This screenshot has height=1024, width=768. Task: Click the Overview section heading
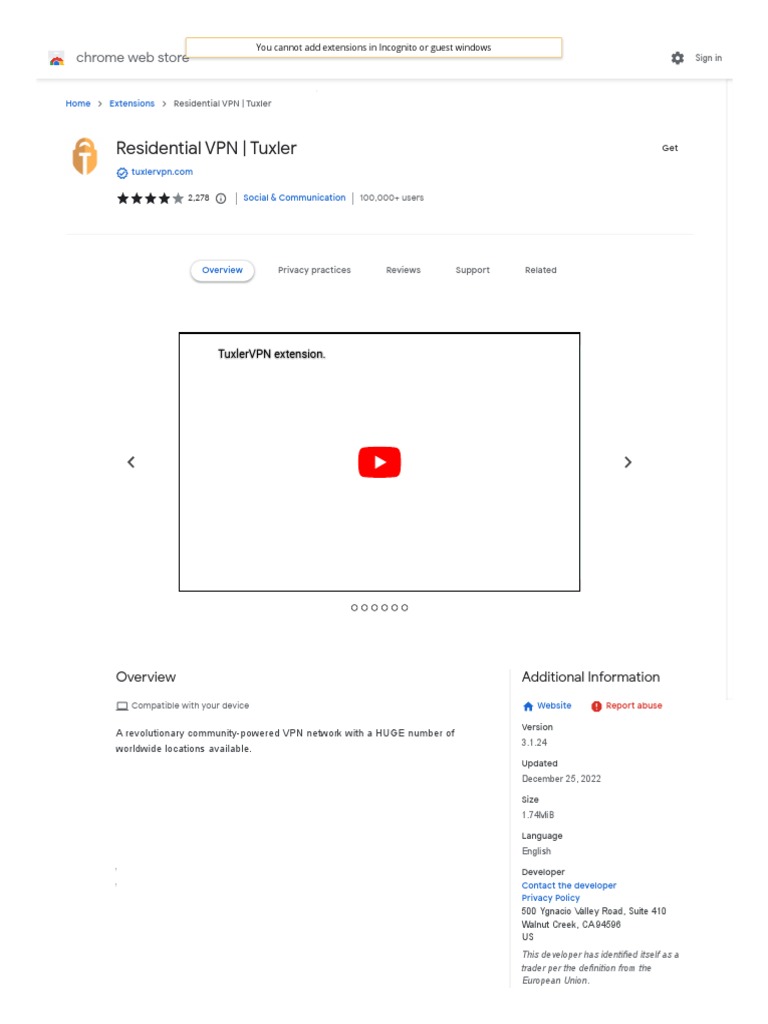coord(146,678)
